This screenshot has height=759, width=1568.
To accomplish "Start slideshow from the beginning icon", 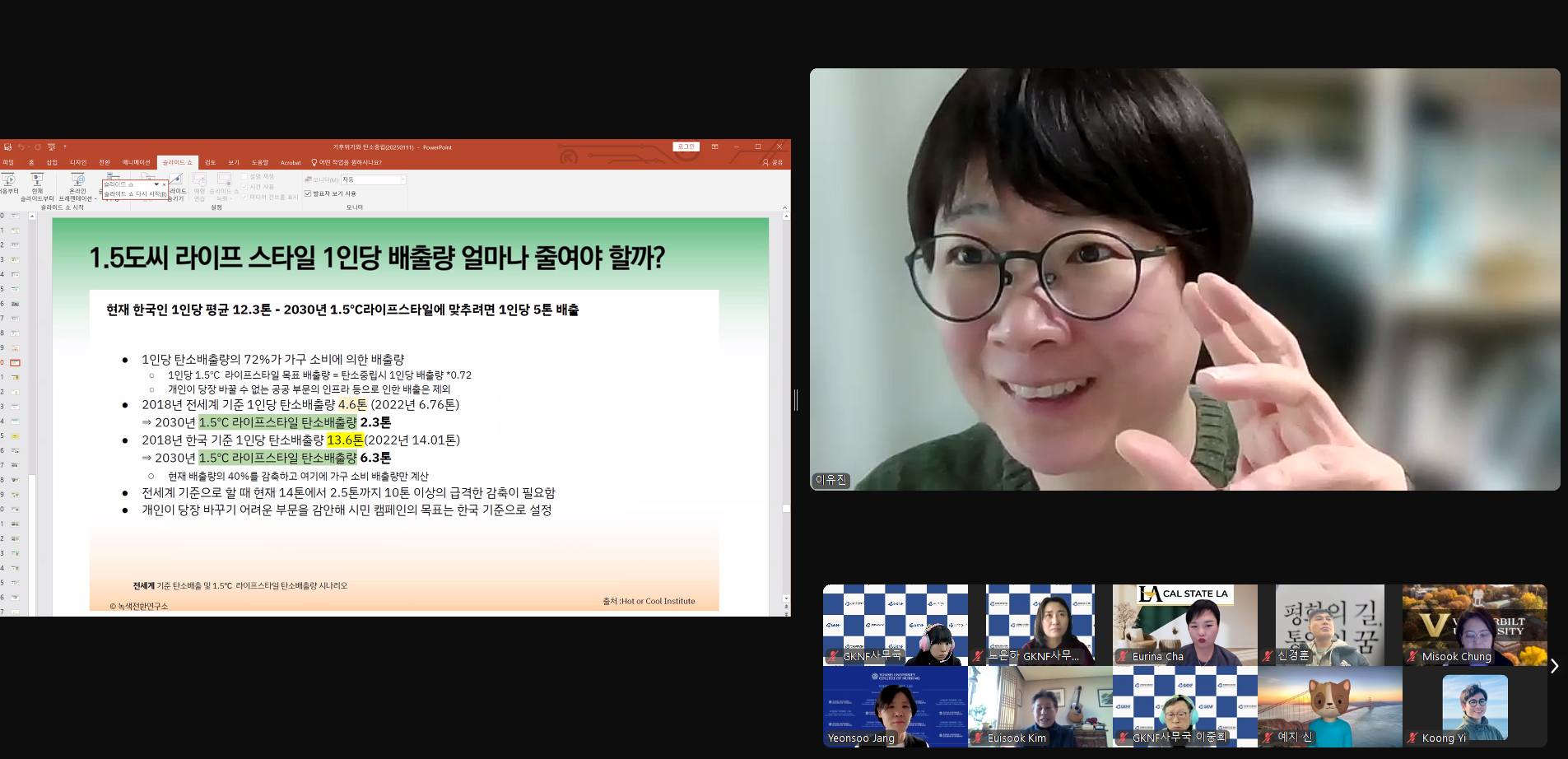I will click(x=9, y=179).
